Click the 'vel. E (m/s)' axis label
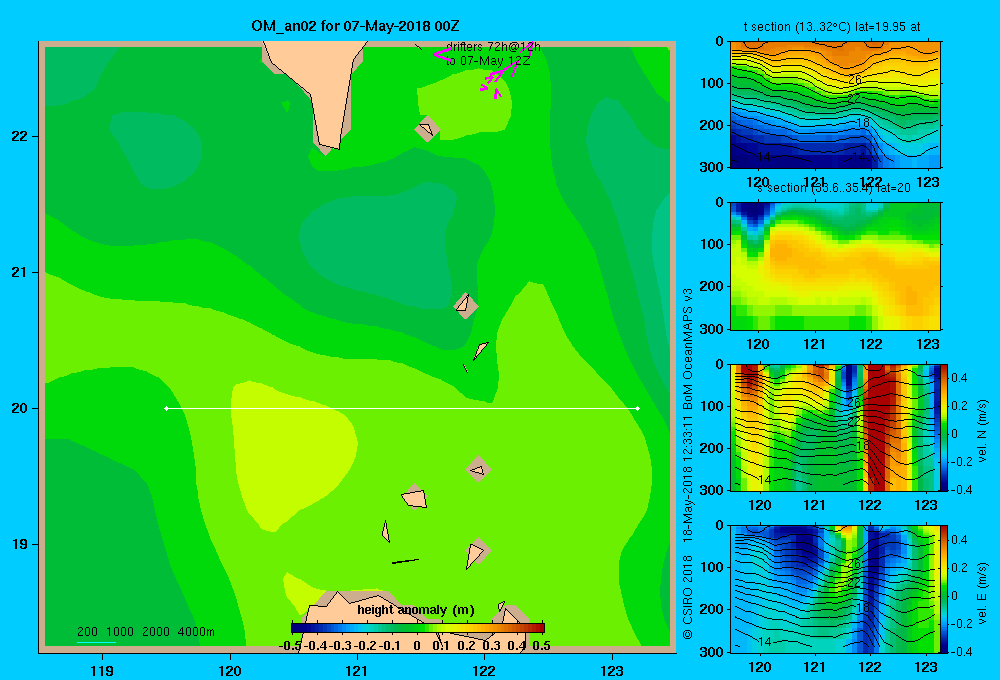Image resolution: width=1000 pixels, height=680 pixels. point(982,593)
